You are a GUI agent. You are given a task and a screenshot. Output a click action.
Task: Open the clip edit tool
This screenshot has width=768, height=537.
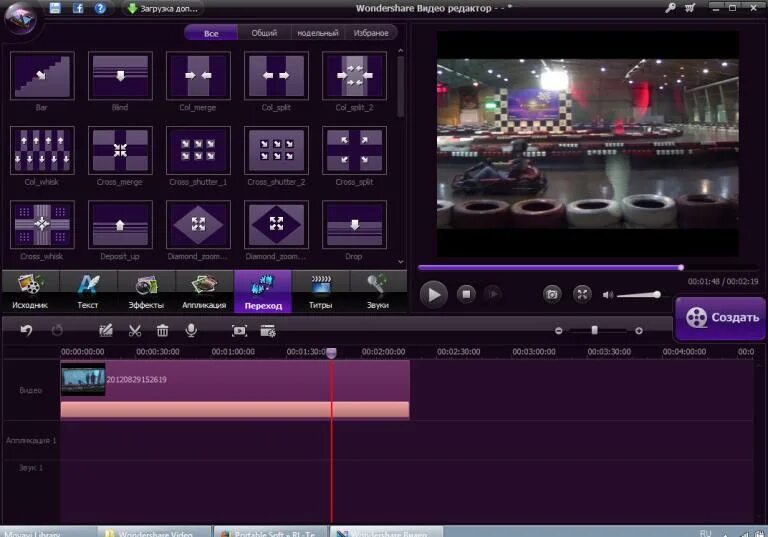click(106, 331)
